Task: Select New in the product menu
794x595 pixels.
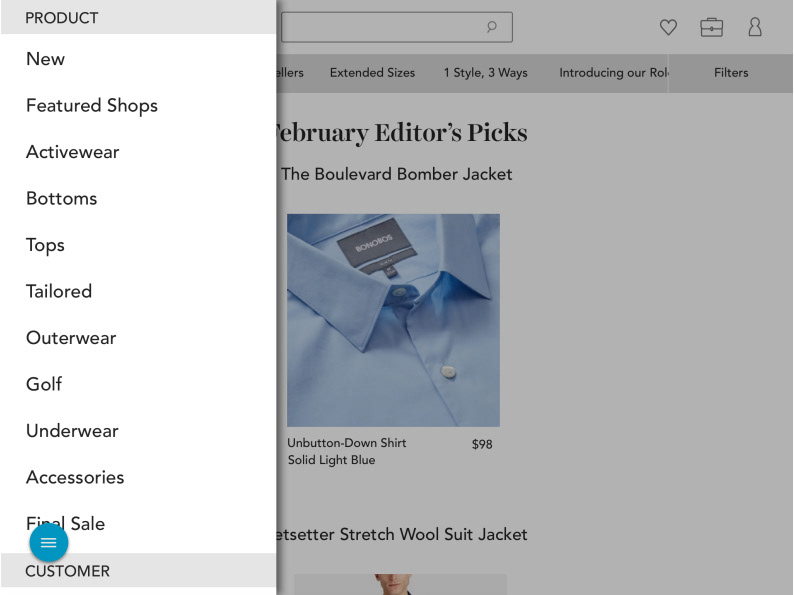Action: [x=46, y=59]
